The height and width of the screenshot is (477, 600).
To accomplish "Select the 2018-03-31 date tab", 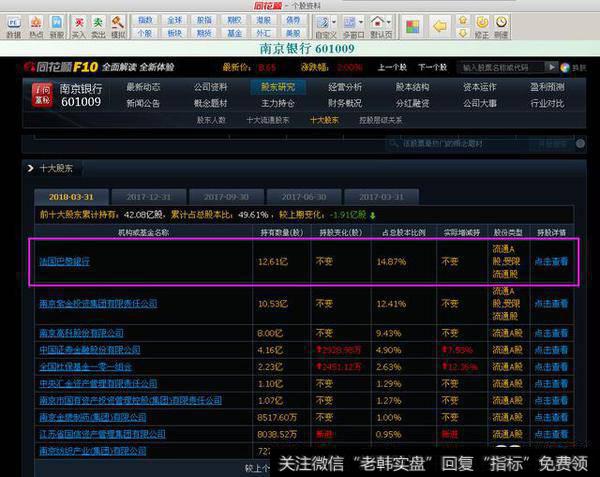I will coord(71,197).
